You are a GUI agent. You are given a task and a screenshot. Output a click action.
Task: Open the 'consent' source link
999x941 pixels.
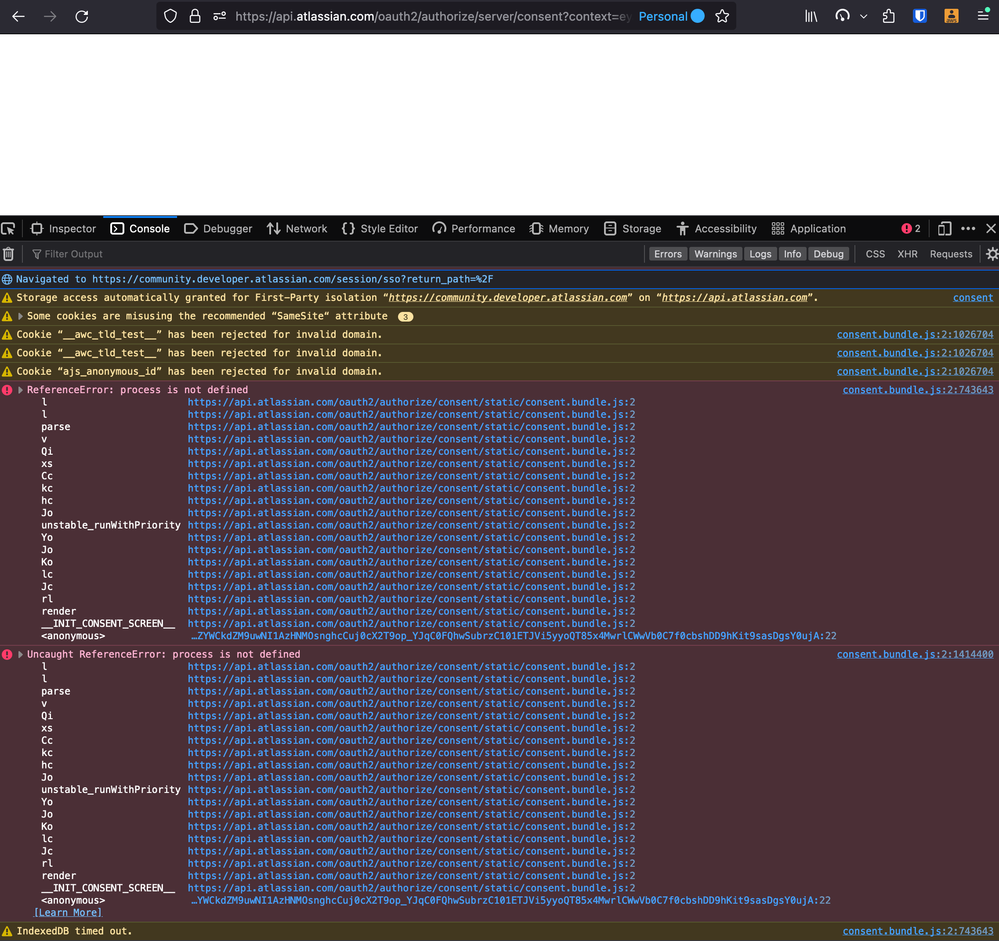(973, 298)
